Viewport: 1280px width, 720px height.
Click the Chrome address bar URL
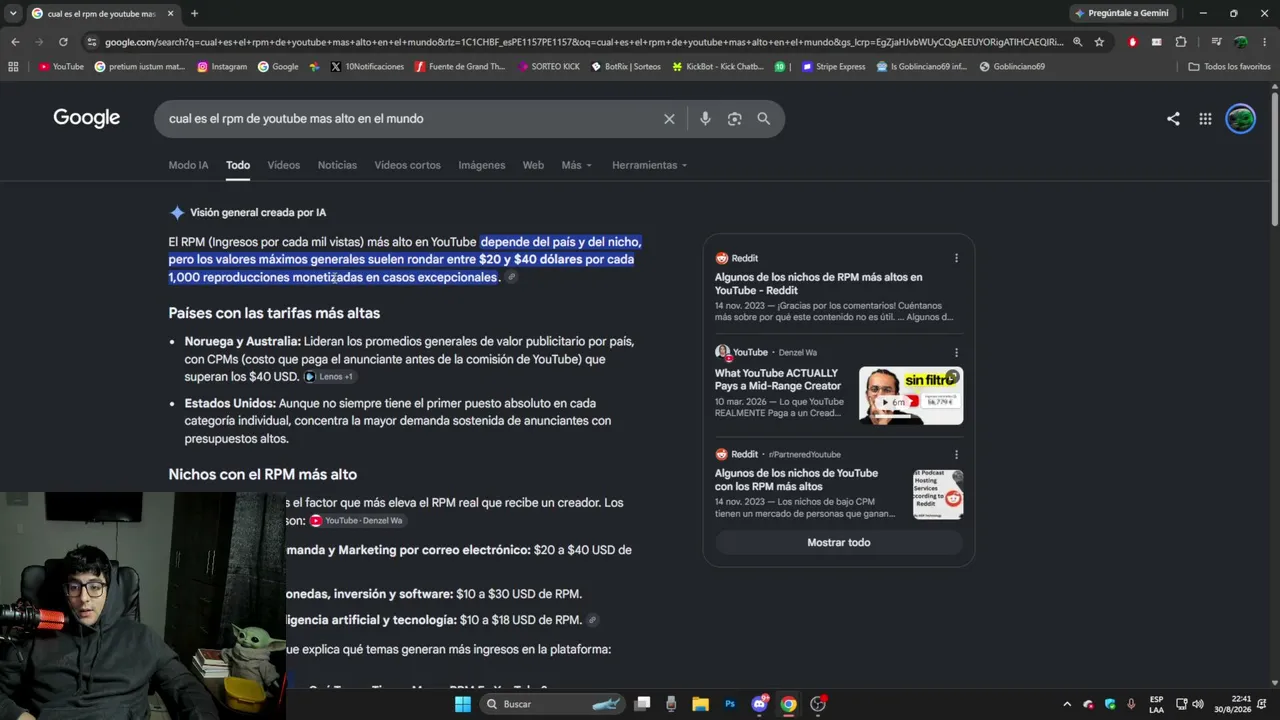coord(584,42)
